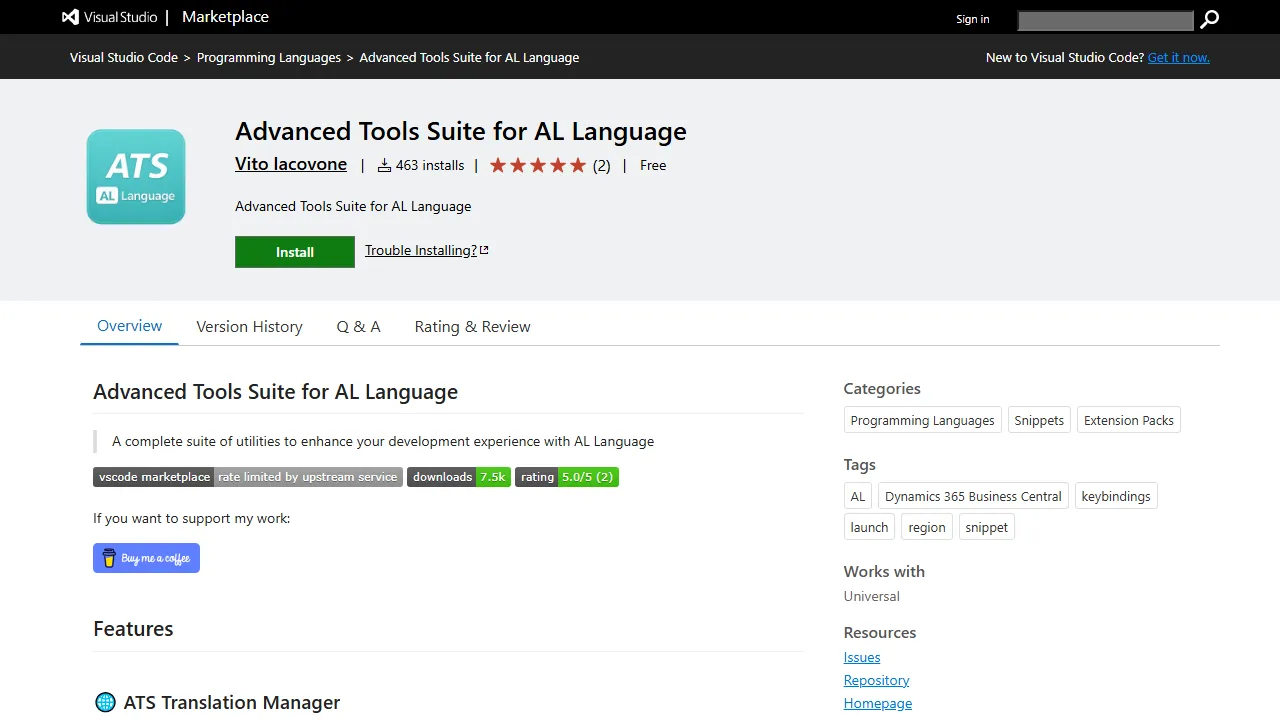Click the installs download icon
Viewport: 1280px width, 720px height.
click(x=384, y=165)
